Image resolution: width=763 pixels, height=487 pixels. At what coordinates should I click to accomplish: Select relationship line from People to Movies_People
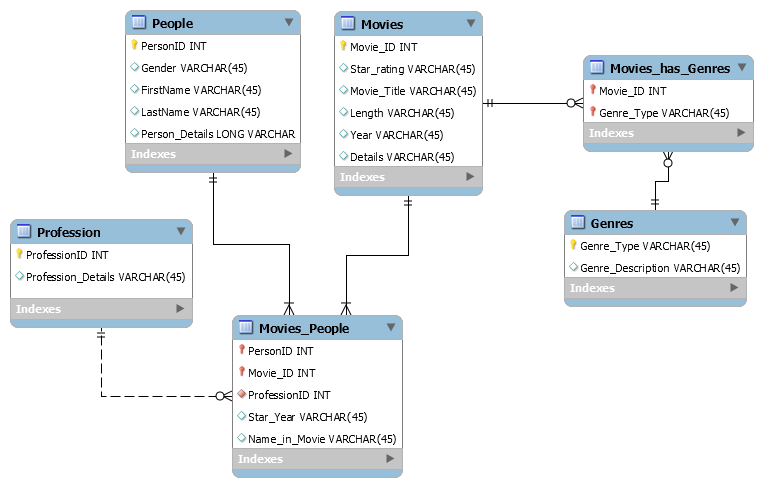point(251,244)
